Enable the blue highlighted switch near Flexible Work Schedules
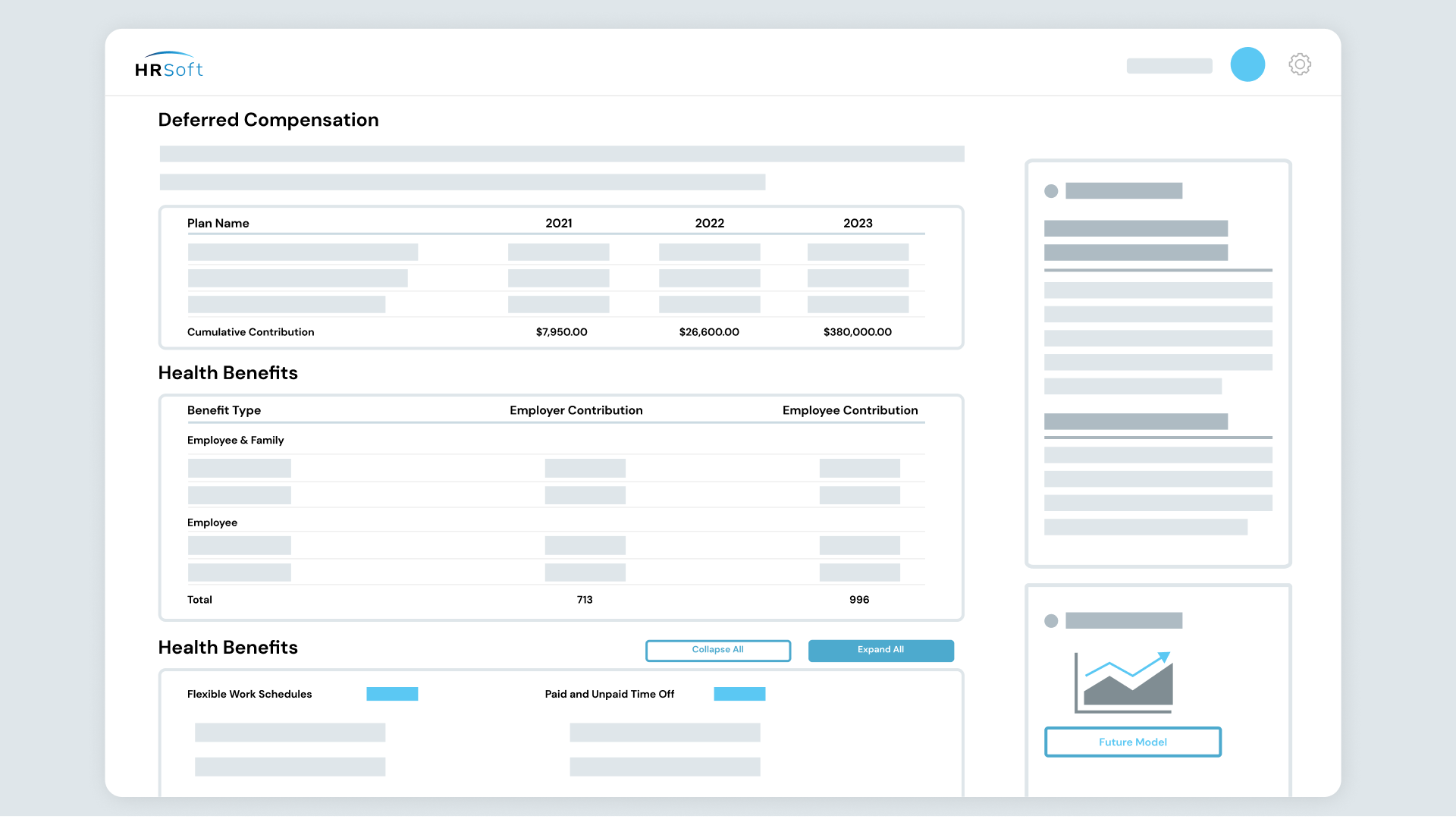 coord(392,693)
